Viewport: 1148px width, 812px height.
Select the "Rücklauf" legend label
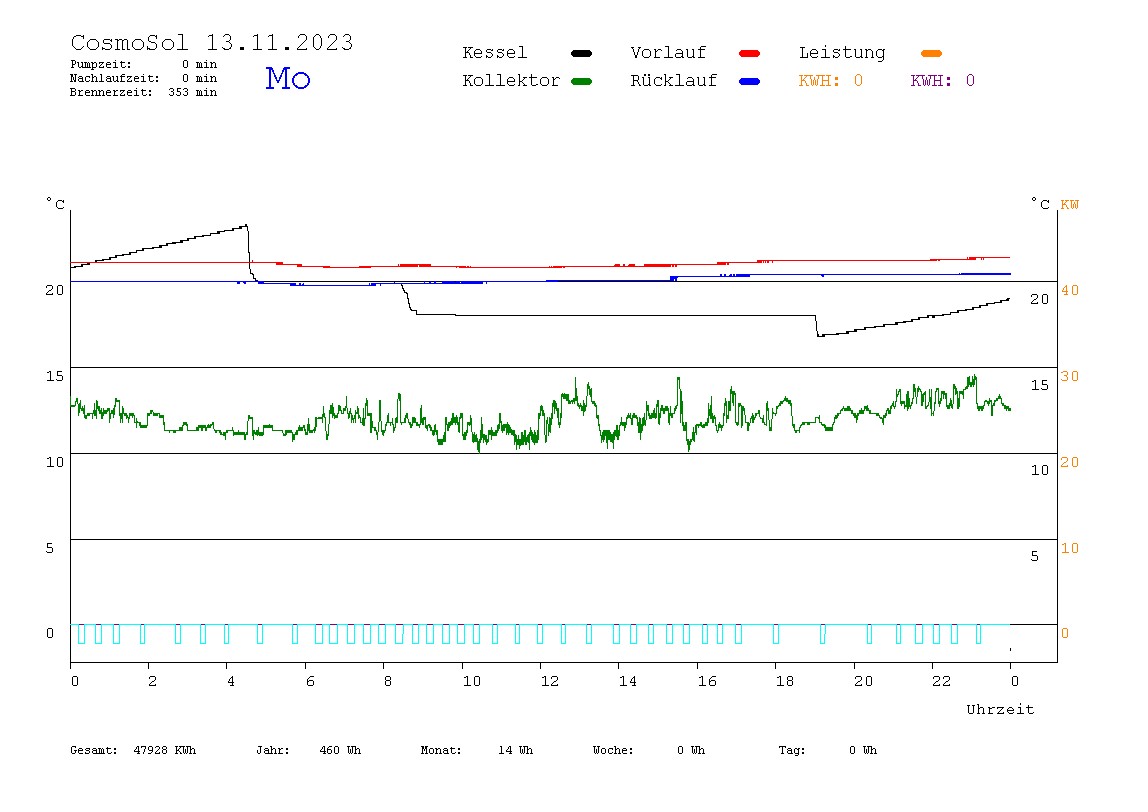[x=674, y=81]
